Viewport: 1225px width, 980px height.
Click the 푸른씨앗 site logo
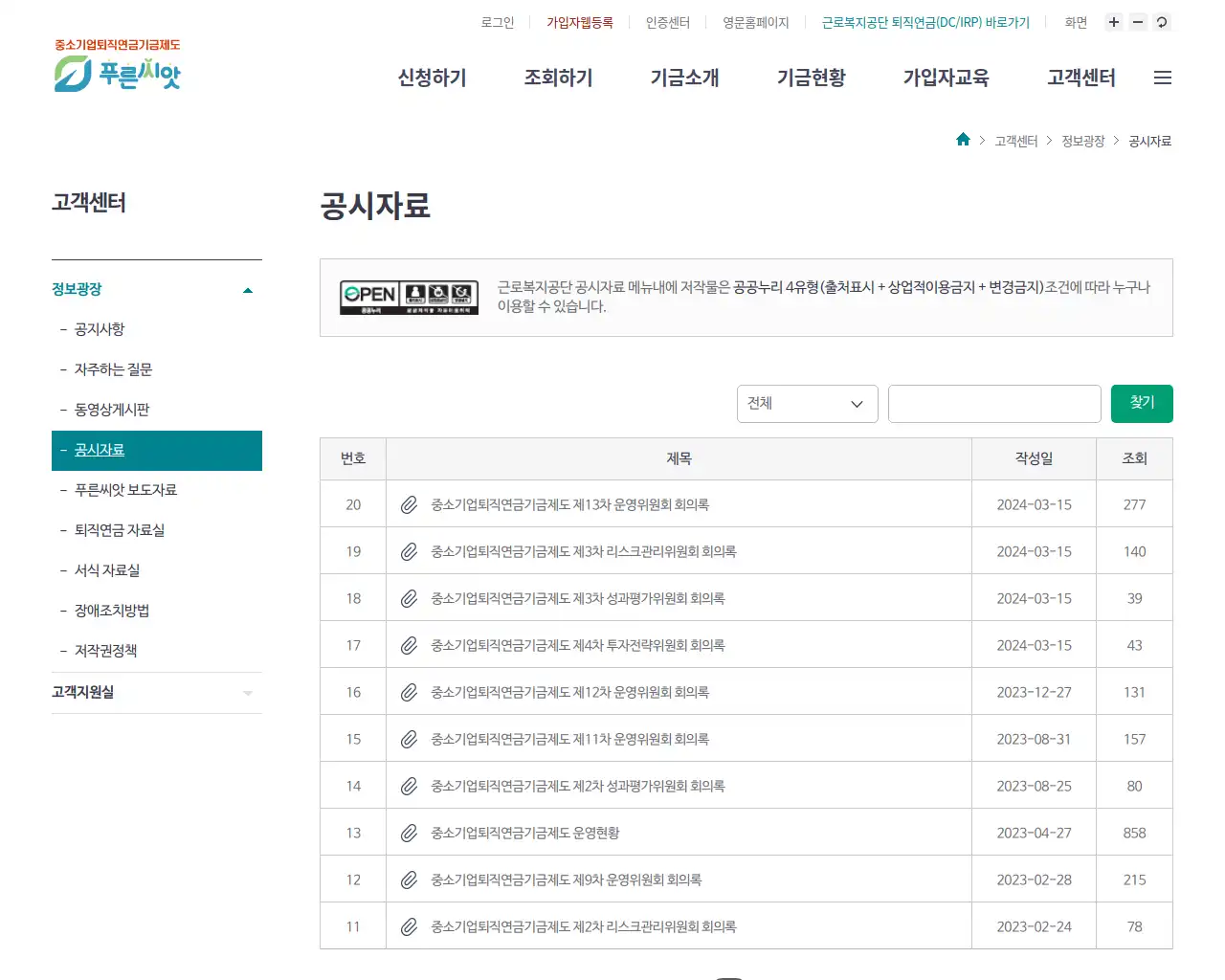click(117, 67)
